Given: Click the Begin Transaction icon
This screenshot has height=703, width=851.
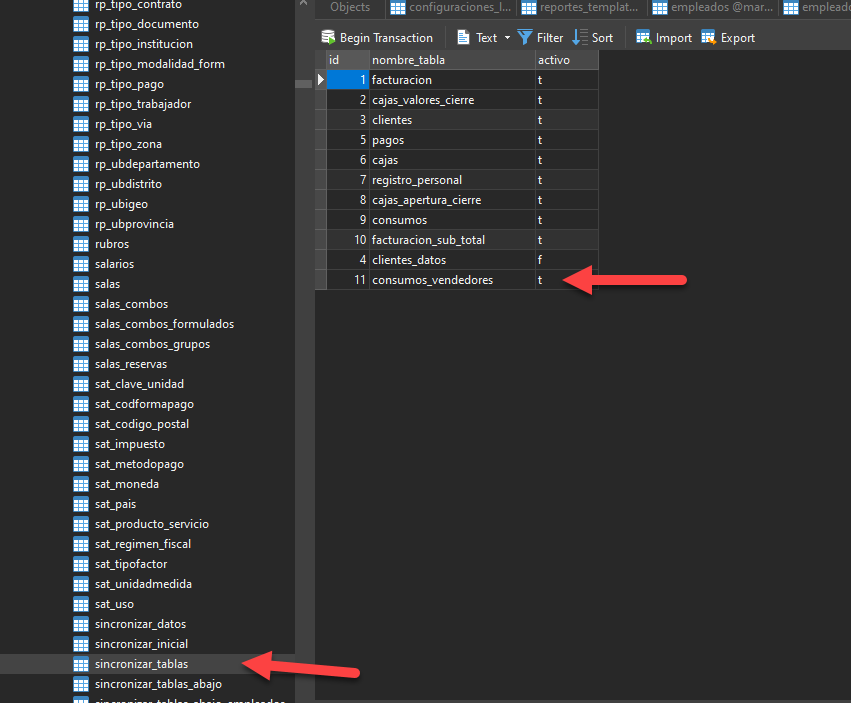Looking at the screenshot, I should pos(328,38).
